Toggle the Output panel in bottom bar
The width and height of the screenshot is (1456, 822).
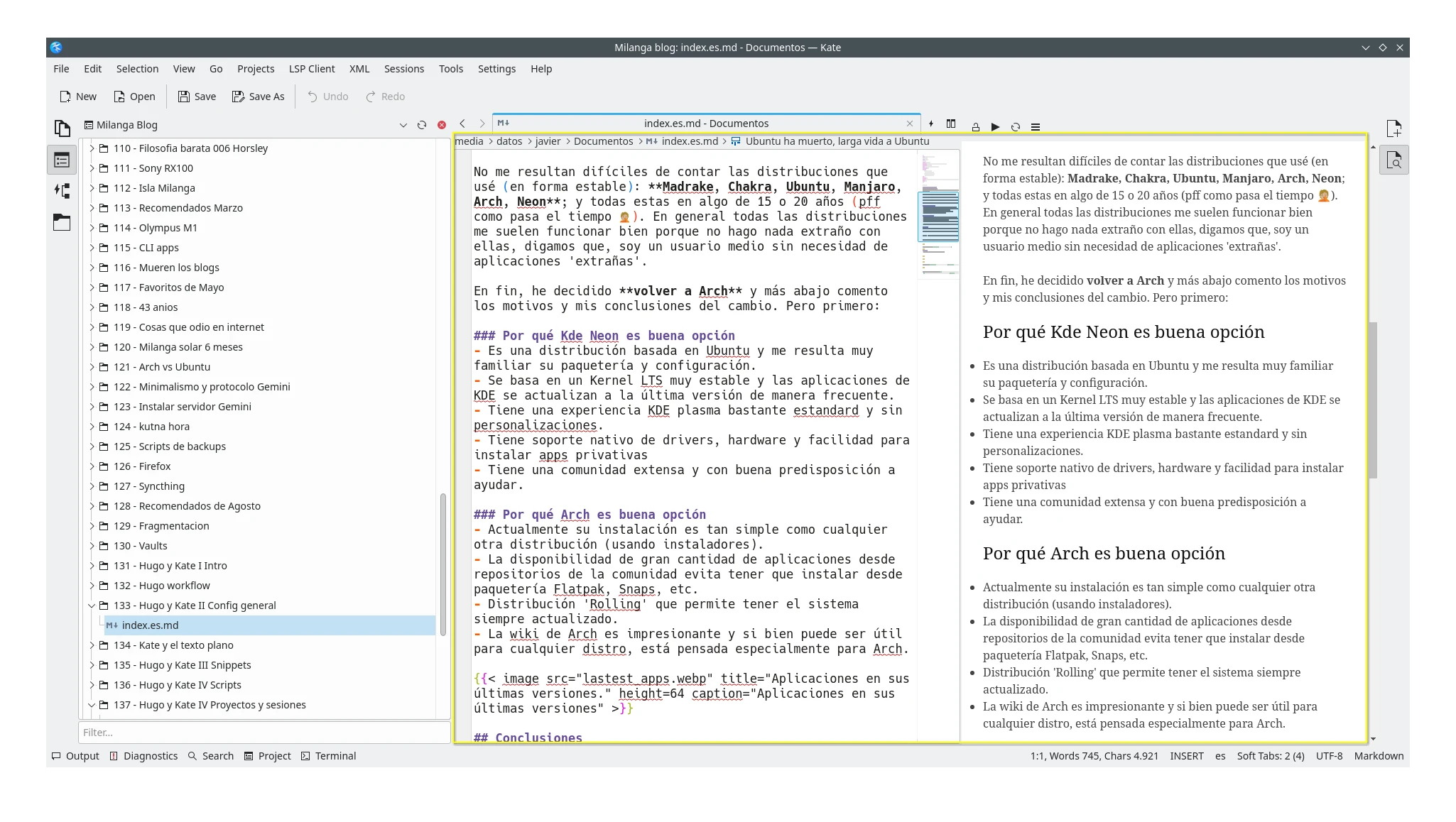point(75,756)
